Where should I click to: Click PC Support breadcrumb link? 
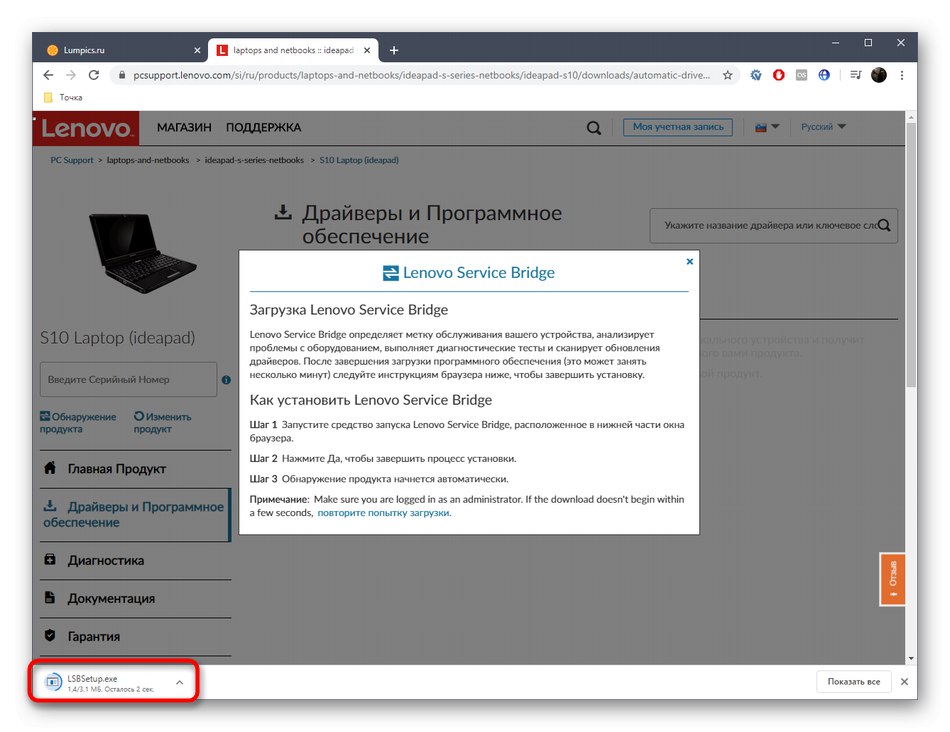tap(71, 161)
